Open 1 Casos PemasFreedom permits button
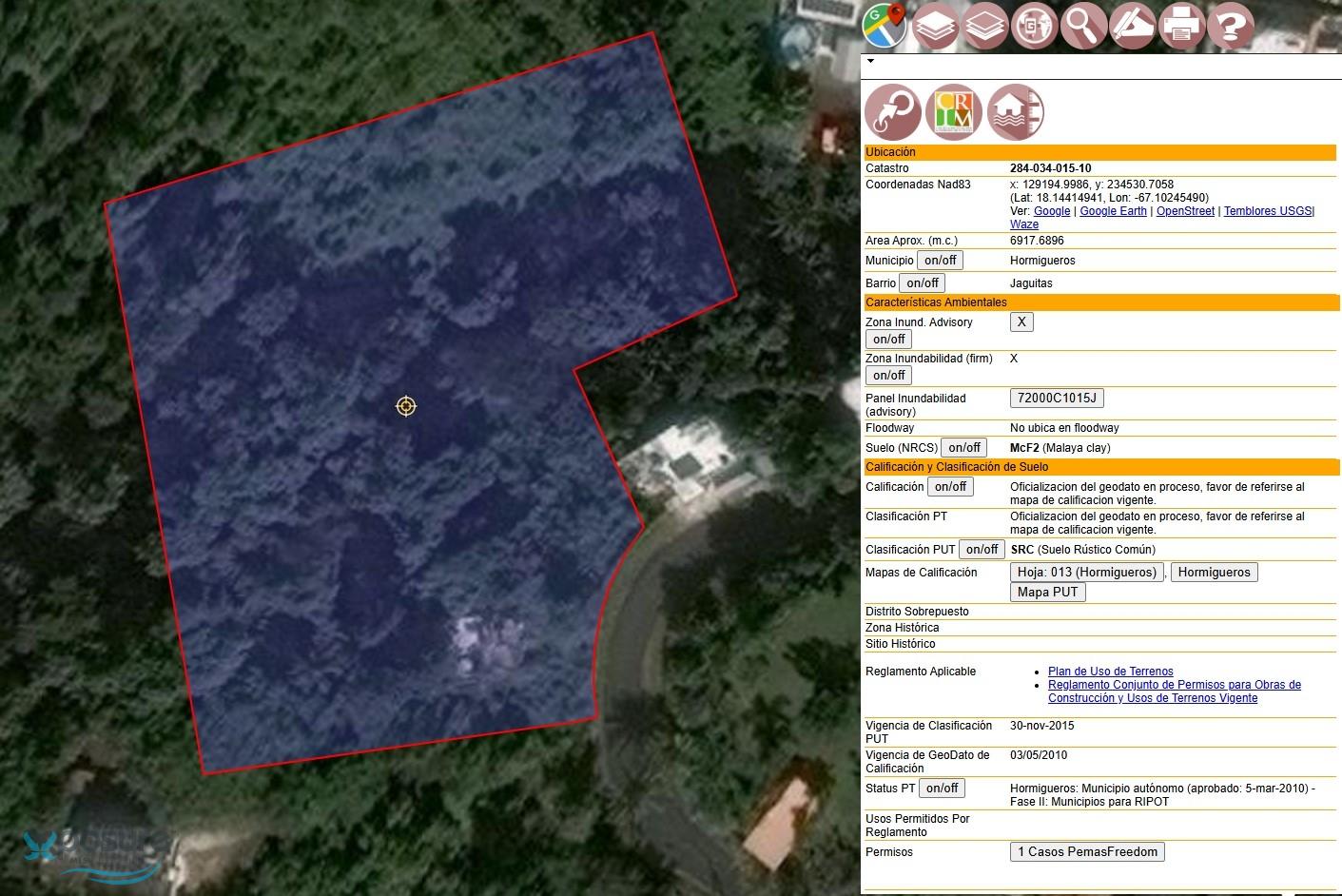1342x896 pixels. click(x=1087, y=852)
